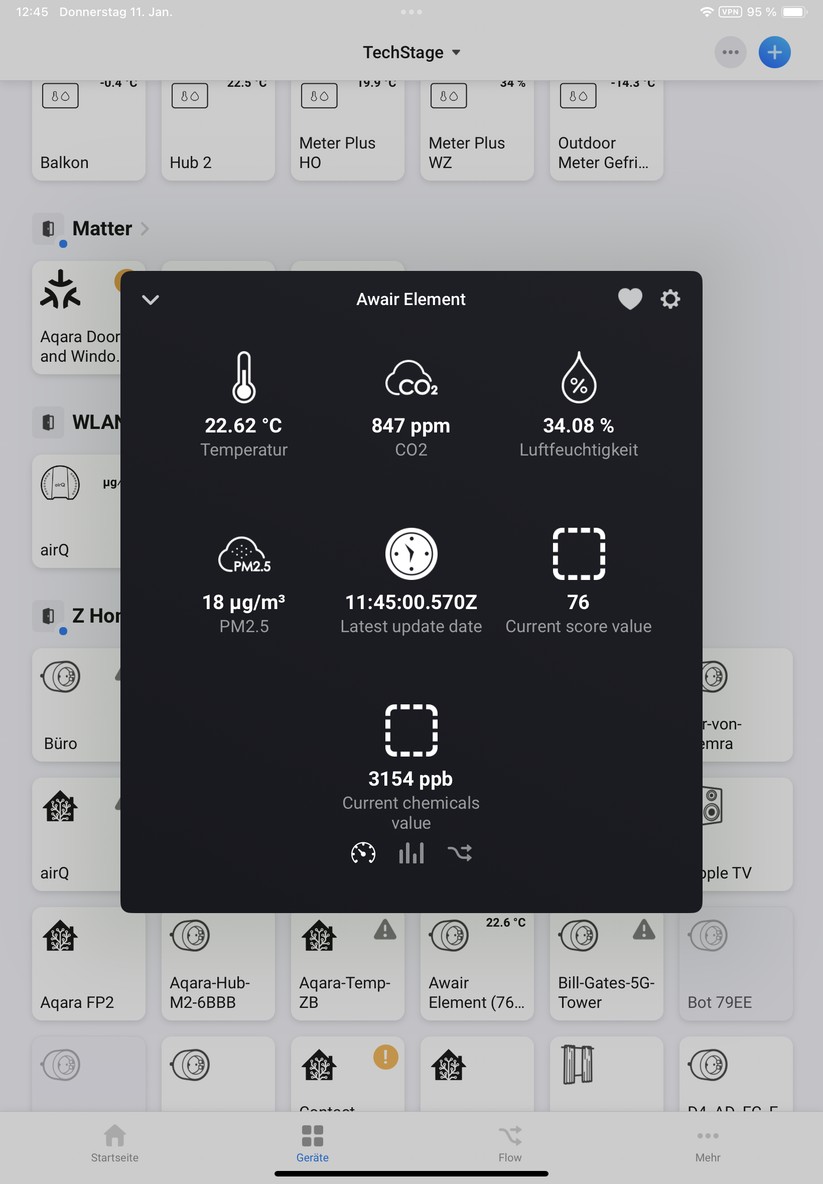
Task: Switch to the Flow tab
Action: (x=510, y=1143)
